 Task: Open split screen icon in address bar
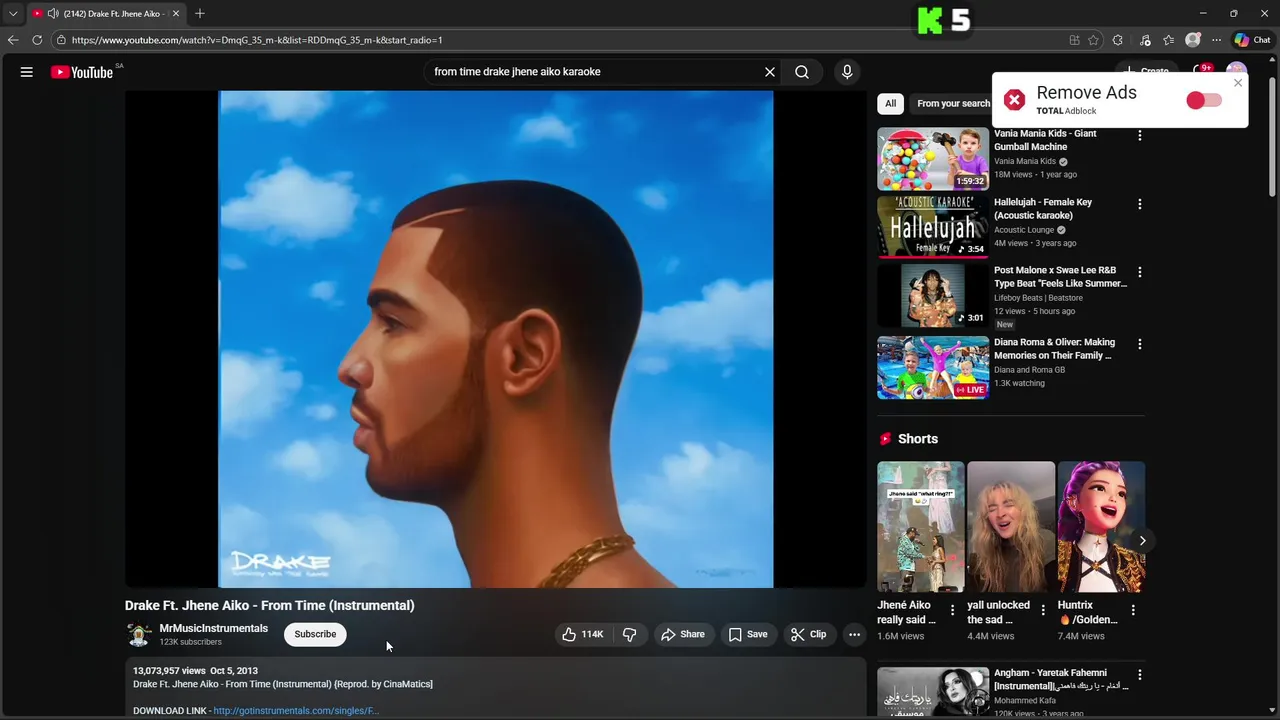pos(1074,40)
